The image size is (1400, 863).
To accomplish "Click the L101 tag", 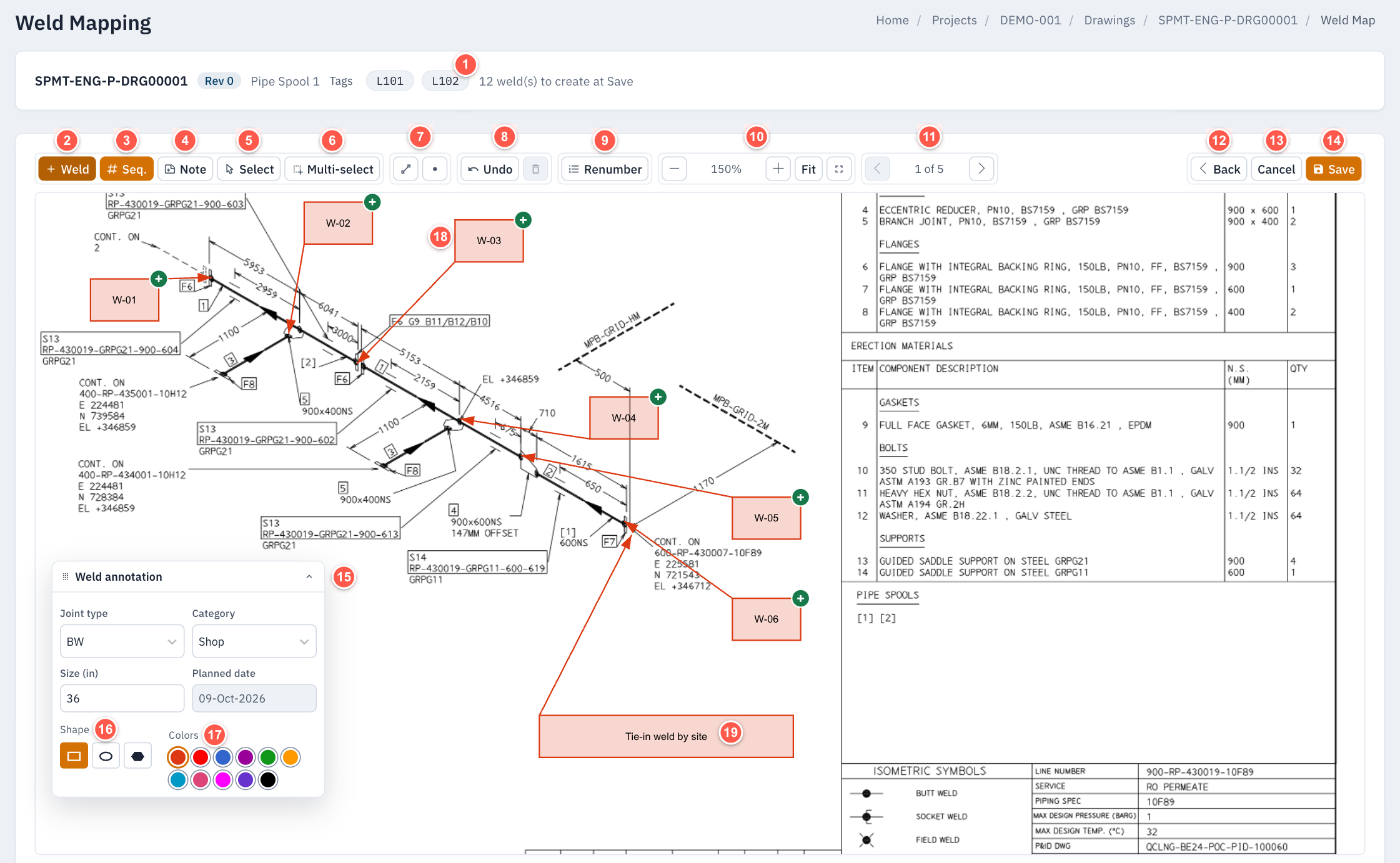I will [390, 81].
